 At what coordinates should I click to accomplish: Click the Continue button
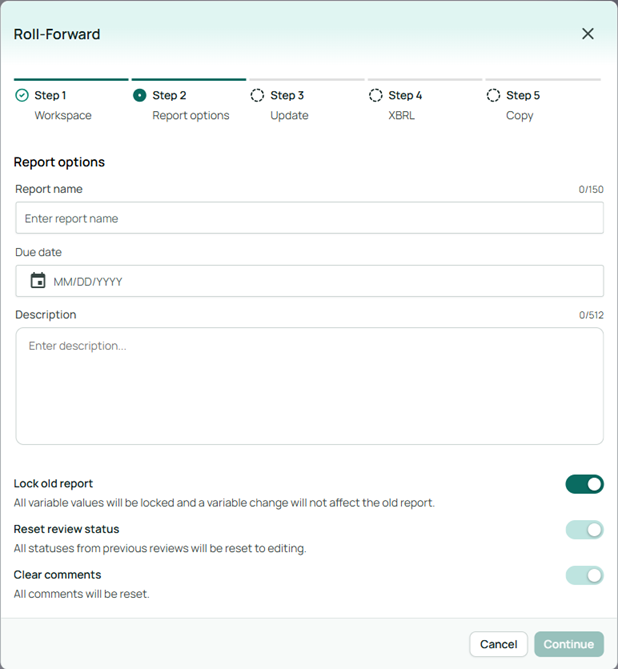(x=568, y=644)
